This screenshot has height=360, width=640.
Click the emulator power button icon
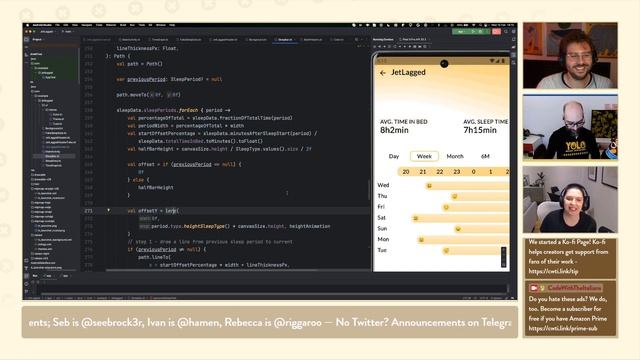point(375,47)
